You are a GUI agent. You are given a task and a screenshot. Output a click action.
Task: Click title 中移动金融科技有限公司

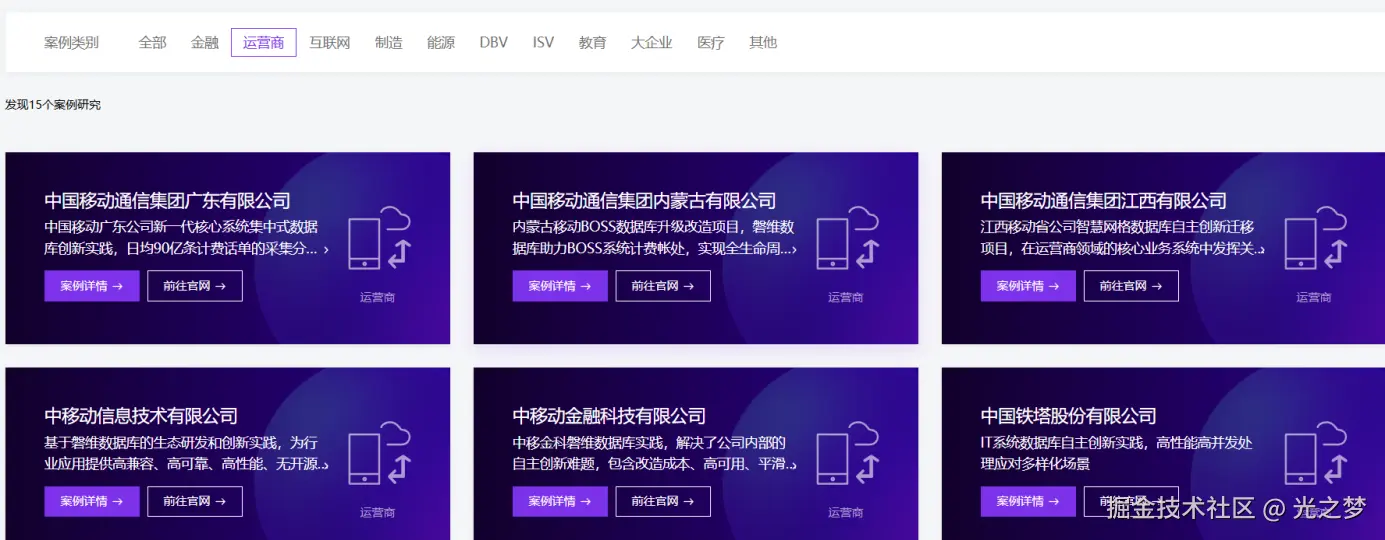pos(609,416)
